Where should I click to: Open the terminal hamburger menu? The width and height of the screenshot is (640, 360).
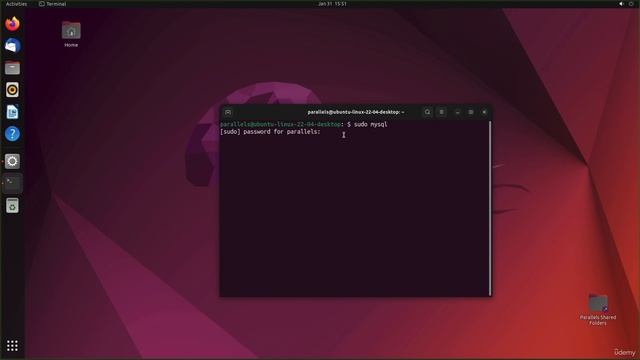(442, 112)
